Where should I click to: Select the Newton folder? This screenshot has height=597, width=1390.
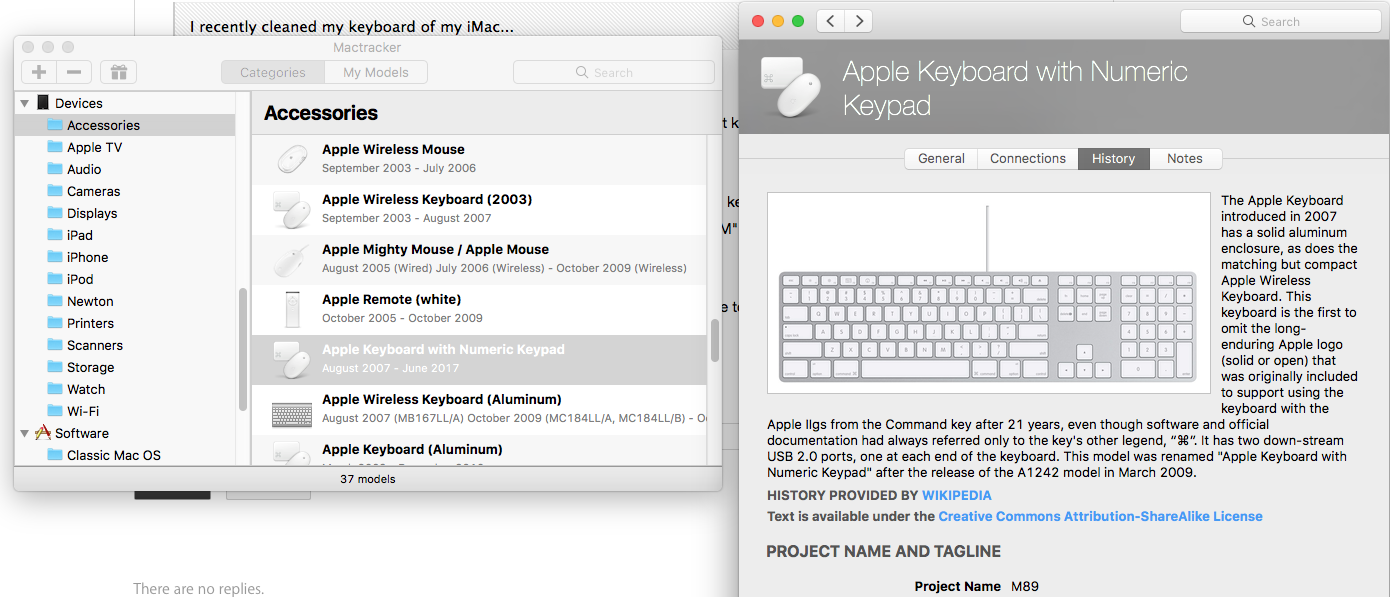[125, 301]
